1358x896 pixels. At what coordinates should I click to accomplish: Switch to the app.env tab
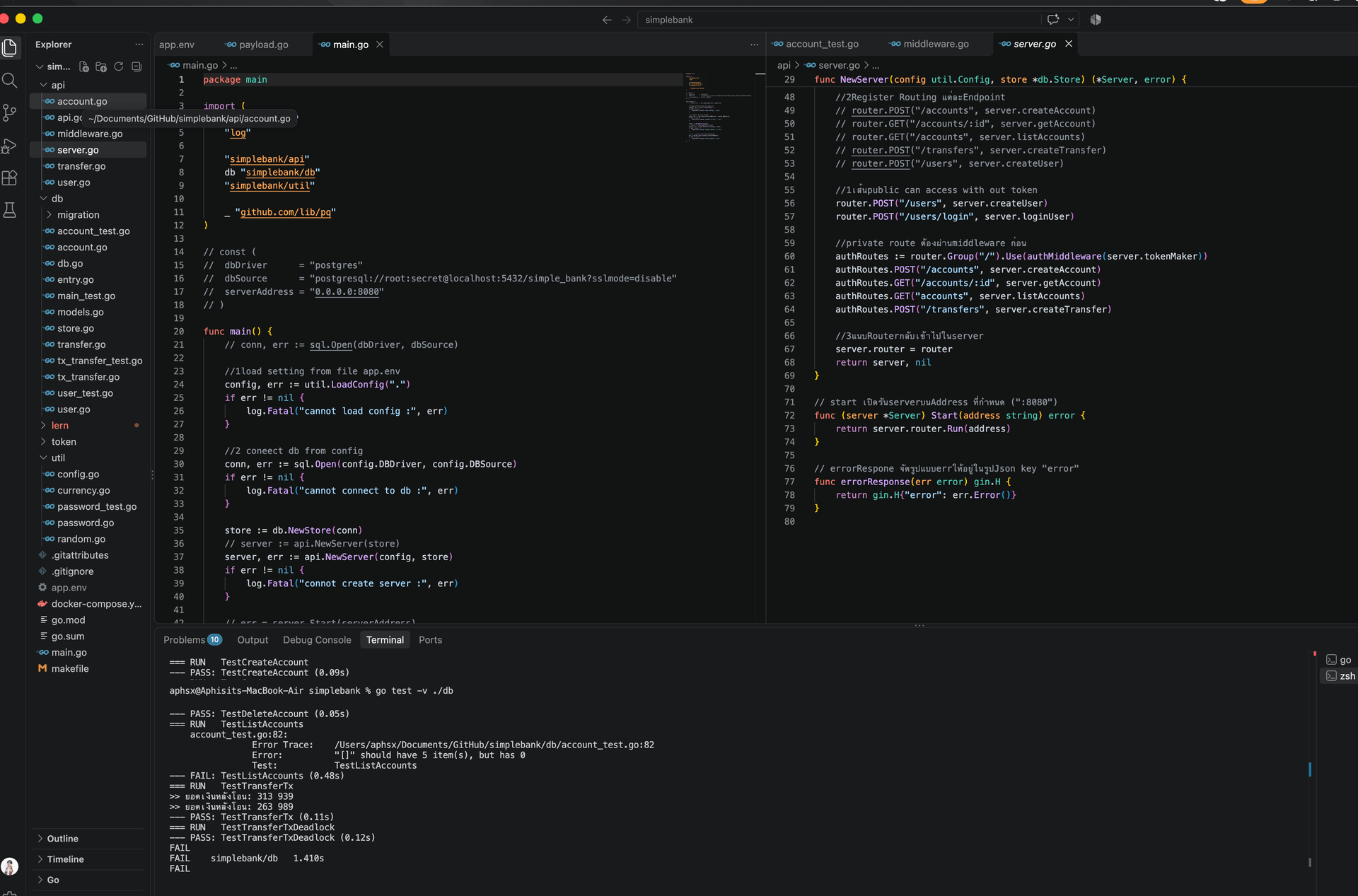(x=177, y=45)
